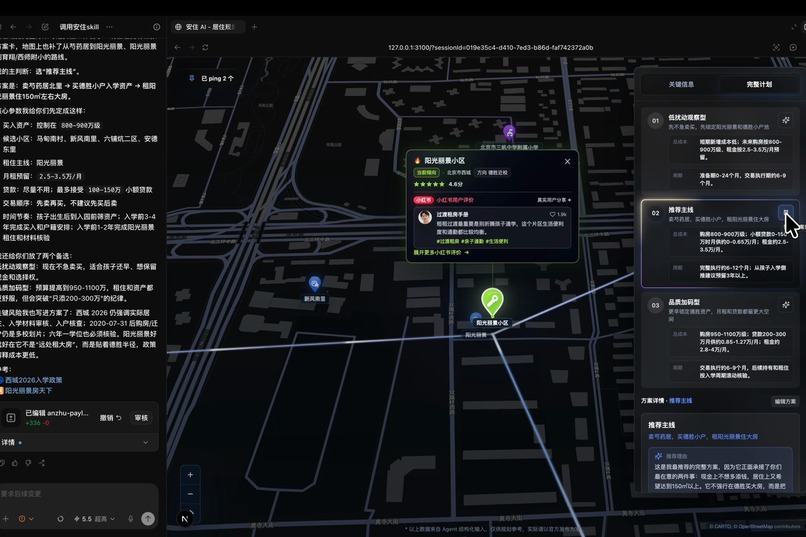
Task: Click the new-chat compose icon in the chat header
Action: click(x=45, y=27)
